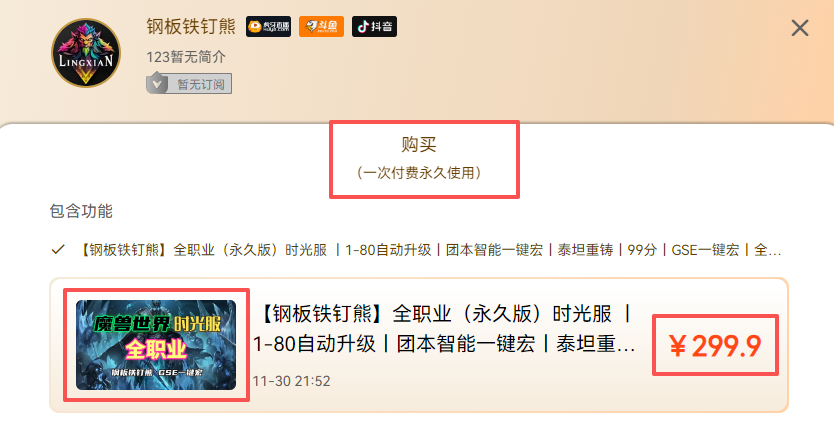Expand the truncated feature line ellipsis
This screenshot has width=834, height=444.
tap(774, 252)
